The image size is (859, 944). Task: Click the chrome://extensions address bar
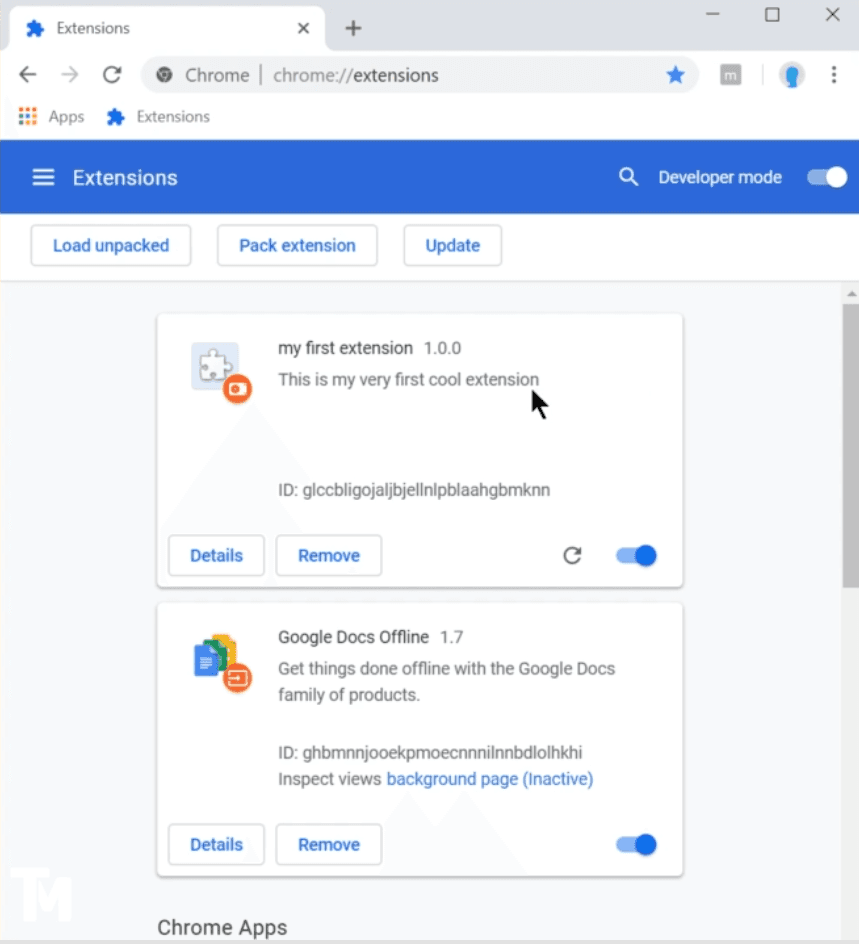420,75
